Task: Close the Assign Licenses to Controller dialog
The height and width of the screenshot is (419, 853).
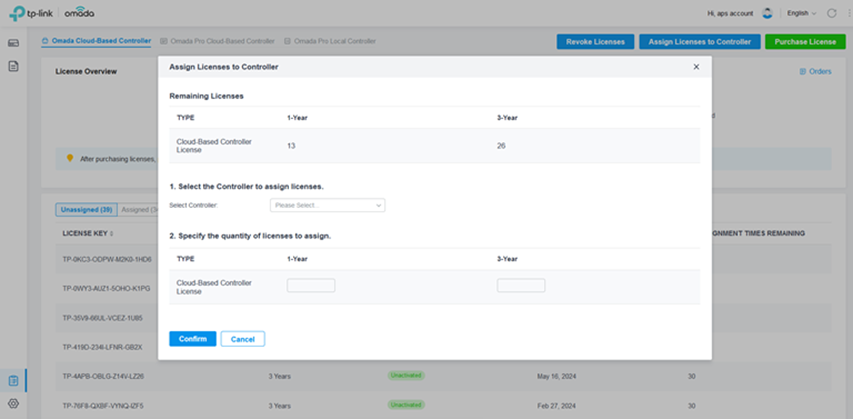Action: coord(696,66)
